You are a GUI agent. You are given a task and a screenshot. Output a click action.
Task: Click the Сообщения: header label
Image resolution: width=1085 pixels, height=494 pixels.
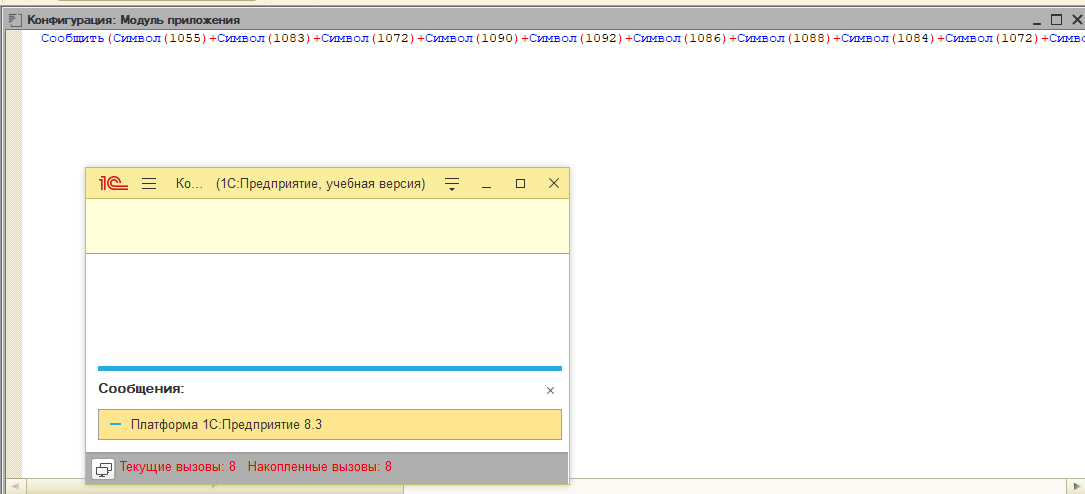(141, 389)
